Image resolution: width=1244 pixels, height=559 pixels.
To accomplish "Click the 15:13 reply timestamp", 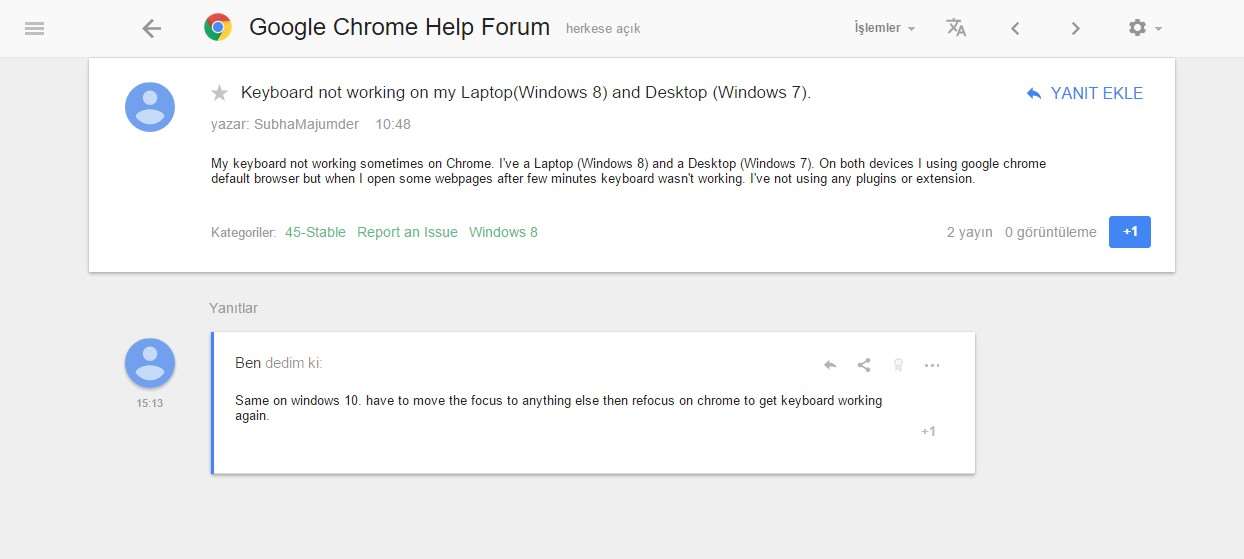I will [x=150, y=404].
